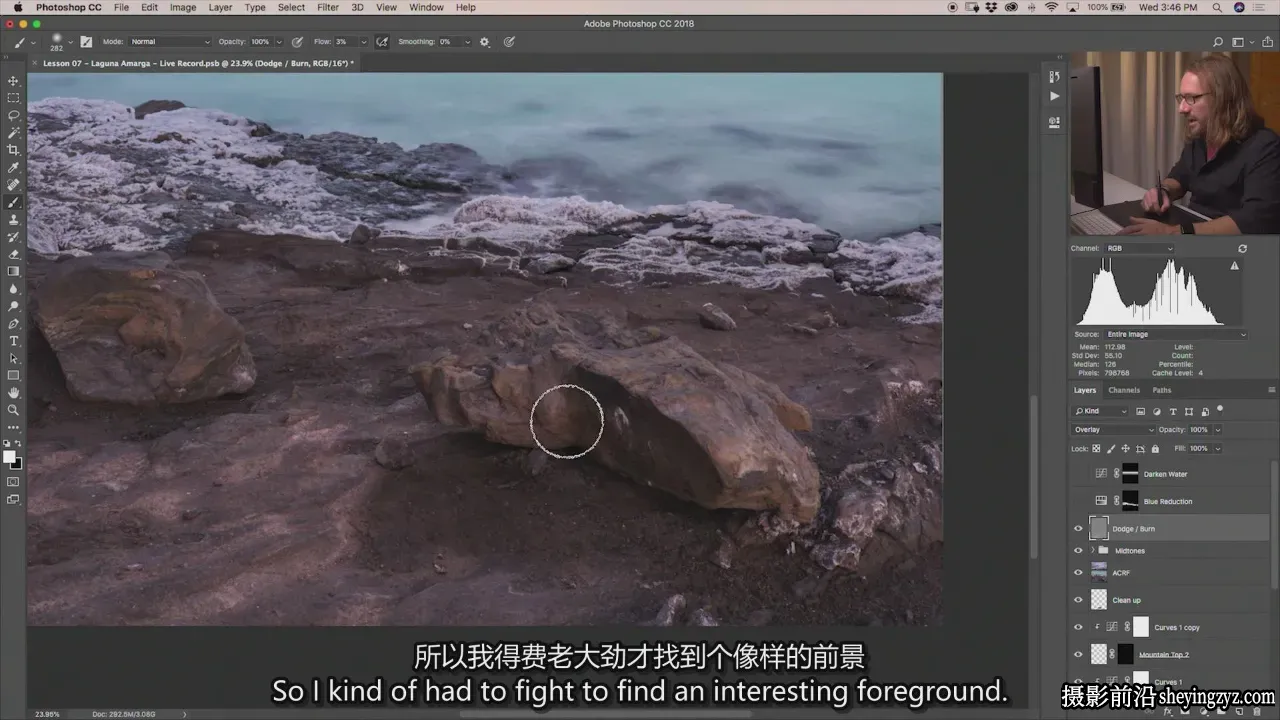
Task: Open the Window menu
Action: (x=426, y=7)
